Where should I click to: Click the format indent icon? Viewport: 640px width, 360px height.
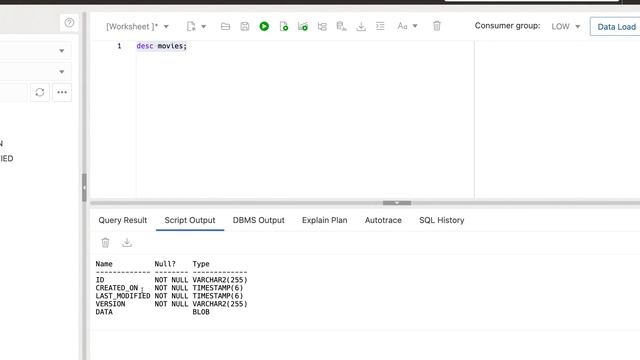(380, 26)
